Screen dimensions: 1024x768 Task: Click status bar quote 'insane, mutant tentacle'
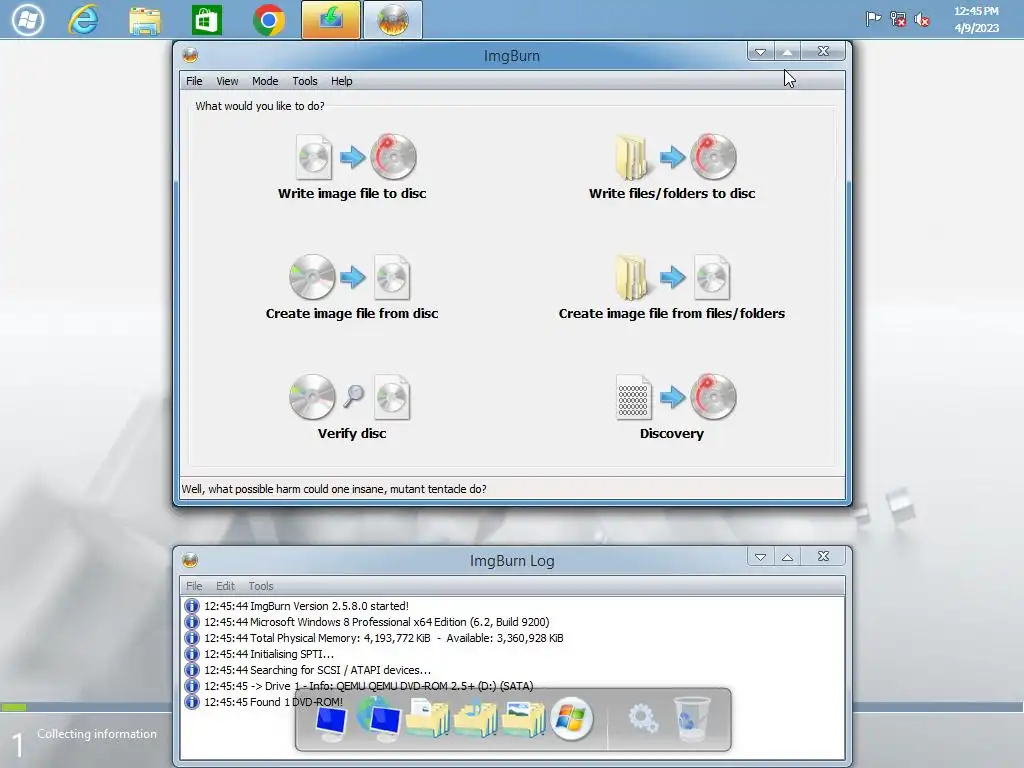[334, 489]
